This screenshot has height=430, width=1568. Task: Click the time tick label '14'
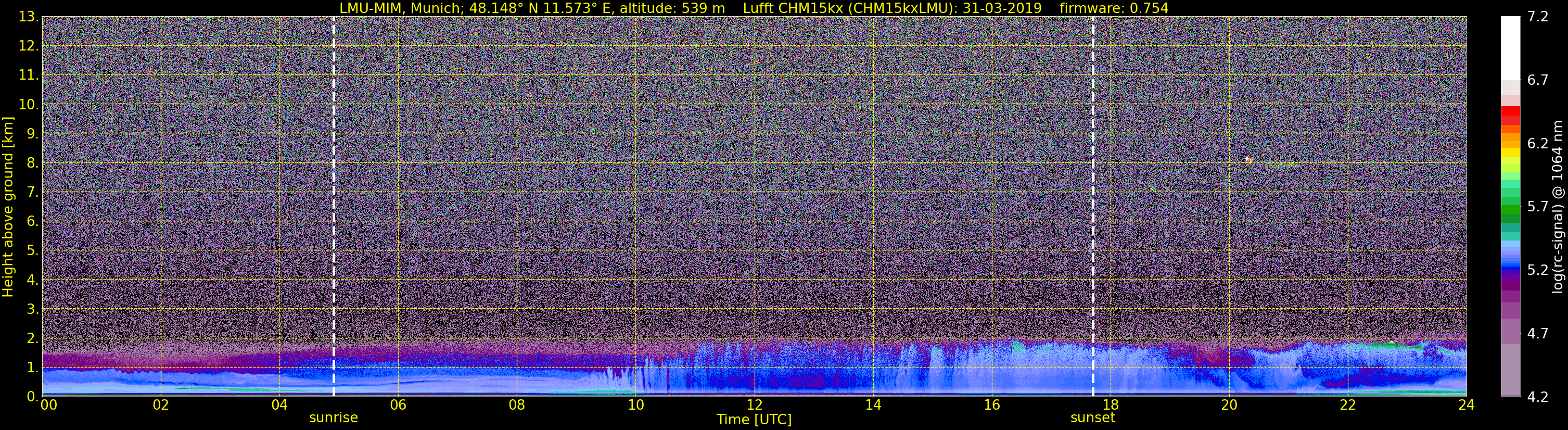click(x=873, y=405)
